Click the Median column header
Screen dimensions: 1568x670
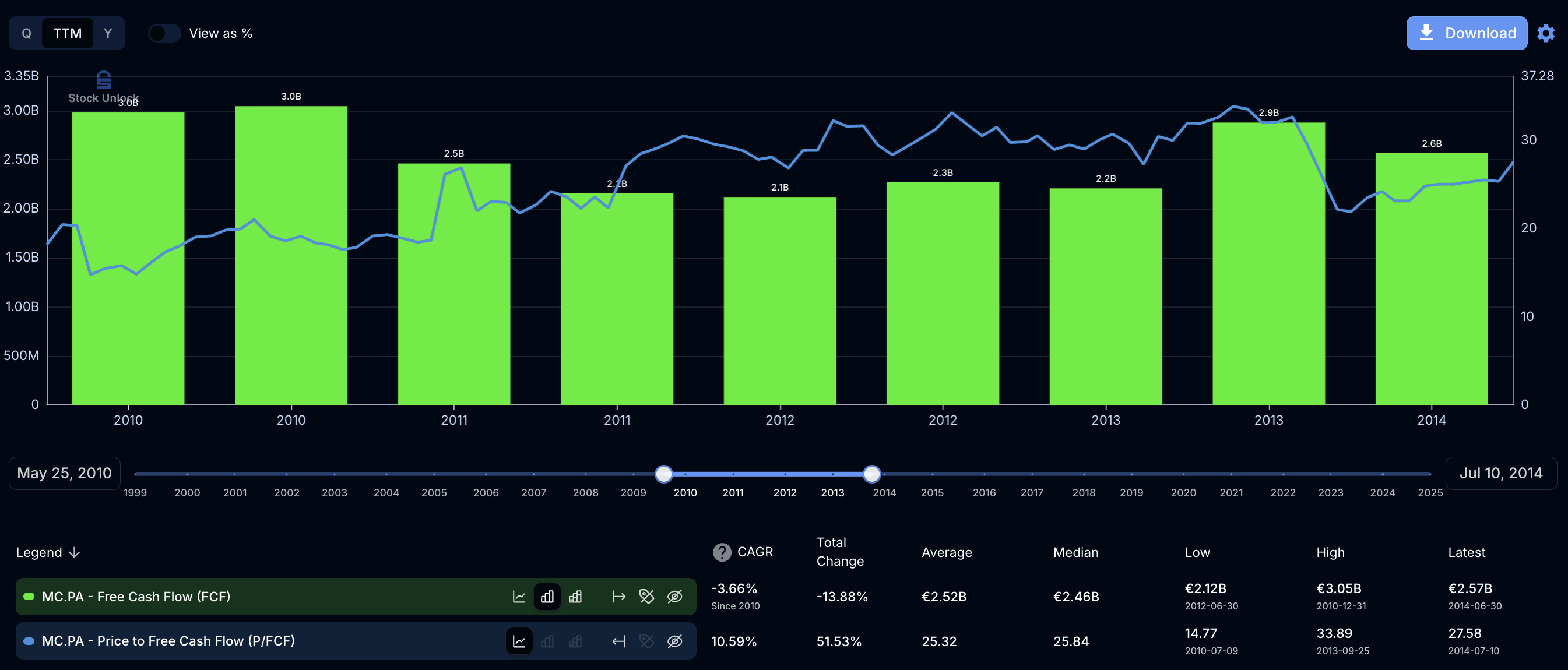click(1075, 552)
